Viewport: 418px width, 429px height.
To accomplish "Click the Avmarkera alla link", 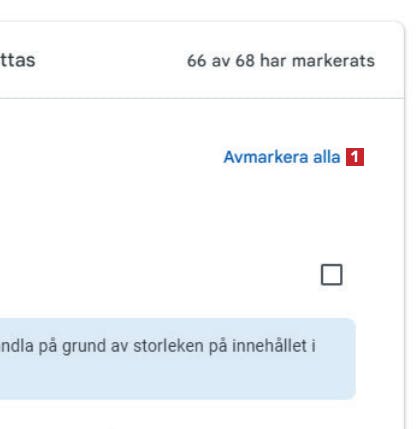I will [282, 157].
